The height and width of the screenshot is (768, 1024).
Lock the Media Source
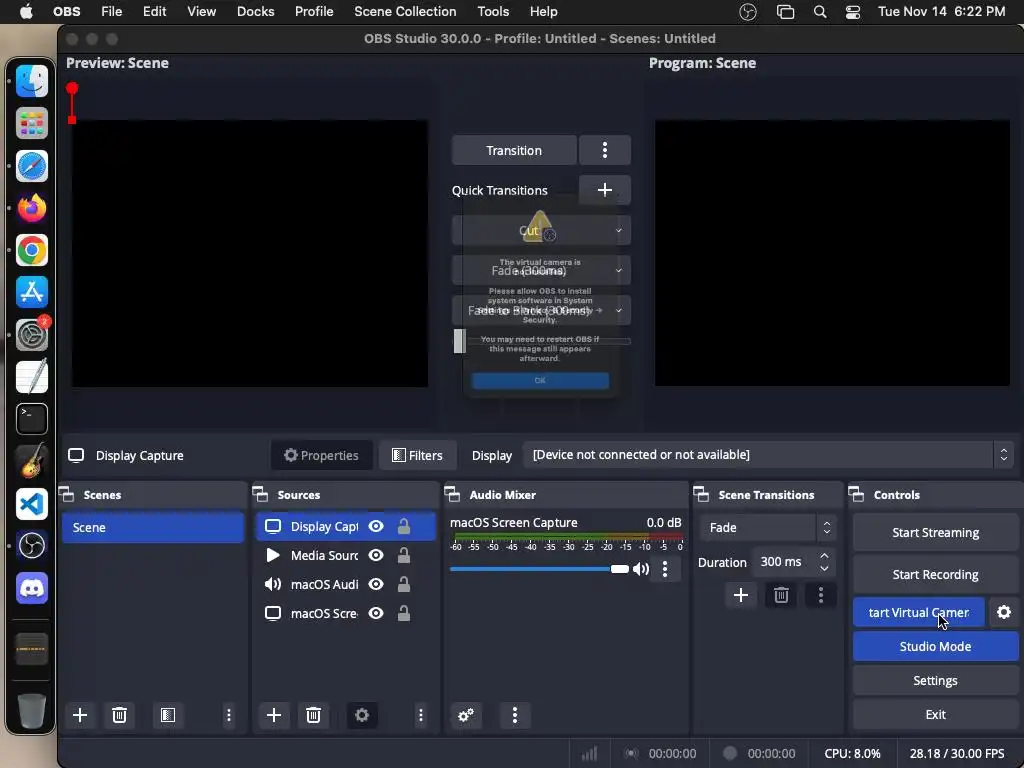click(404, 555)
